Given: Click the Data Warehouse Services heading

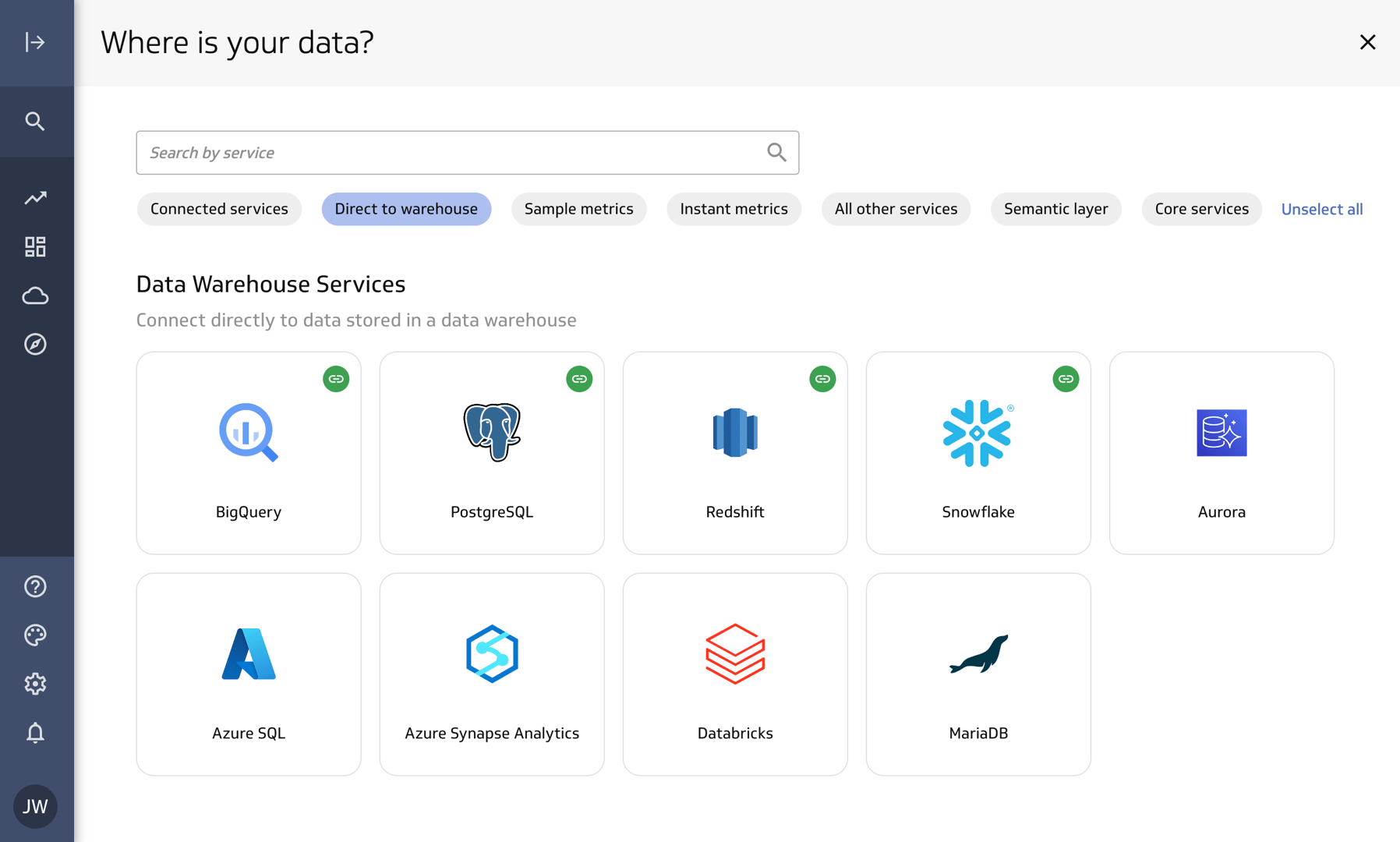Looking at the screenshot, I should tap(270, 285).
